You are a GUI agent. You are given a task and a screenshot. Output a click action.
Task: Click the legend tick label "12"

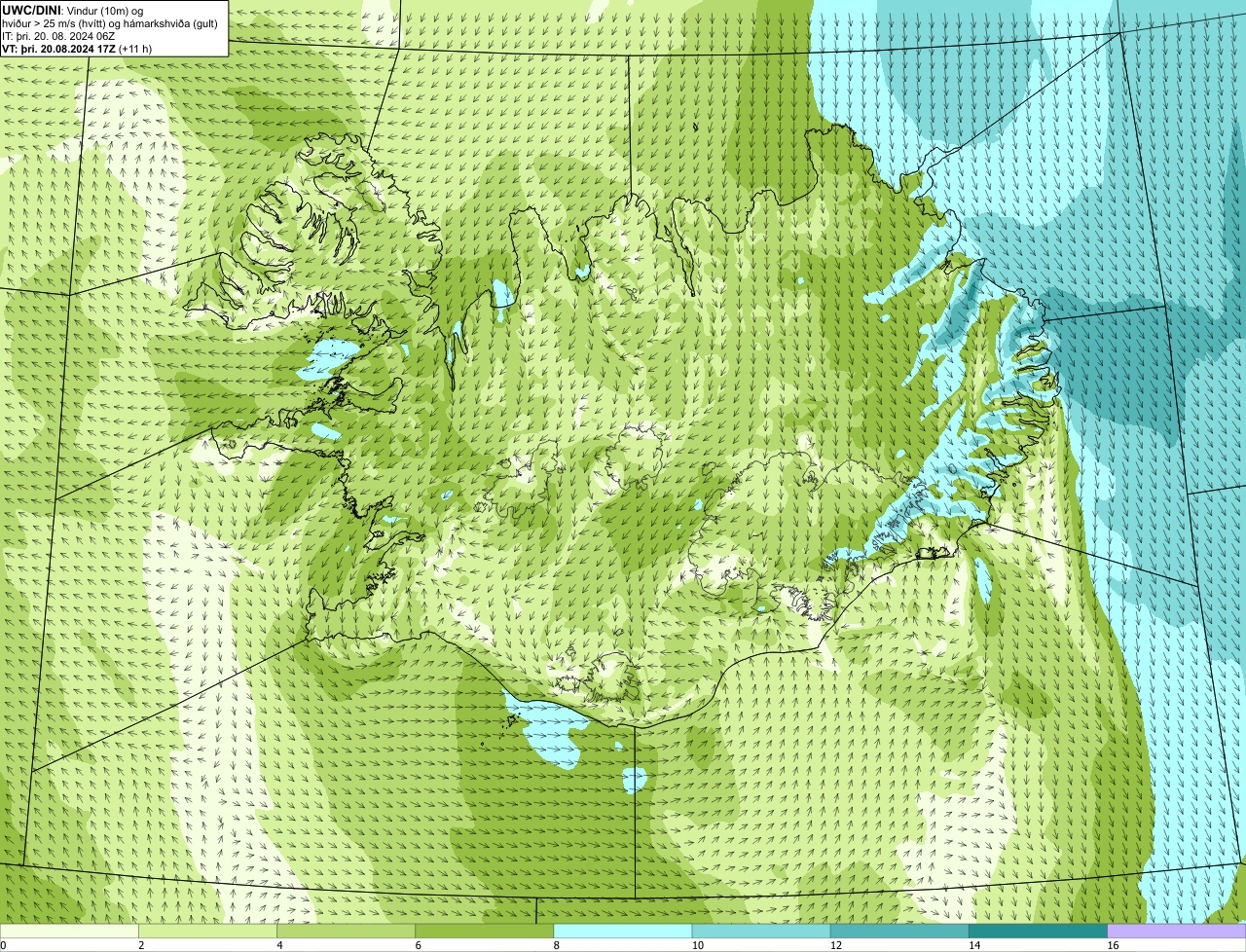pos(836,945)
